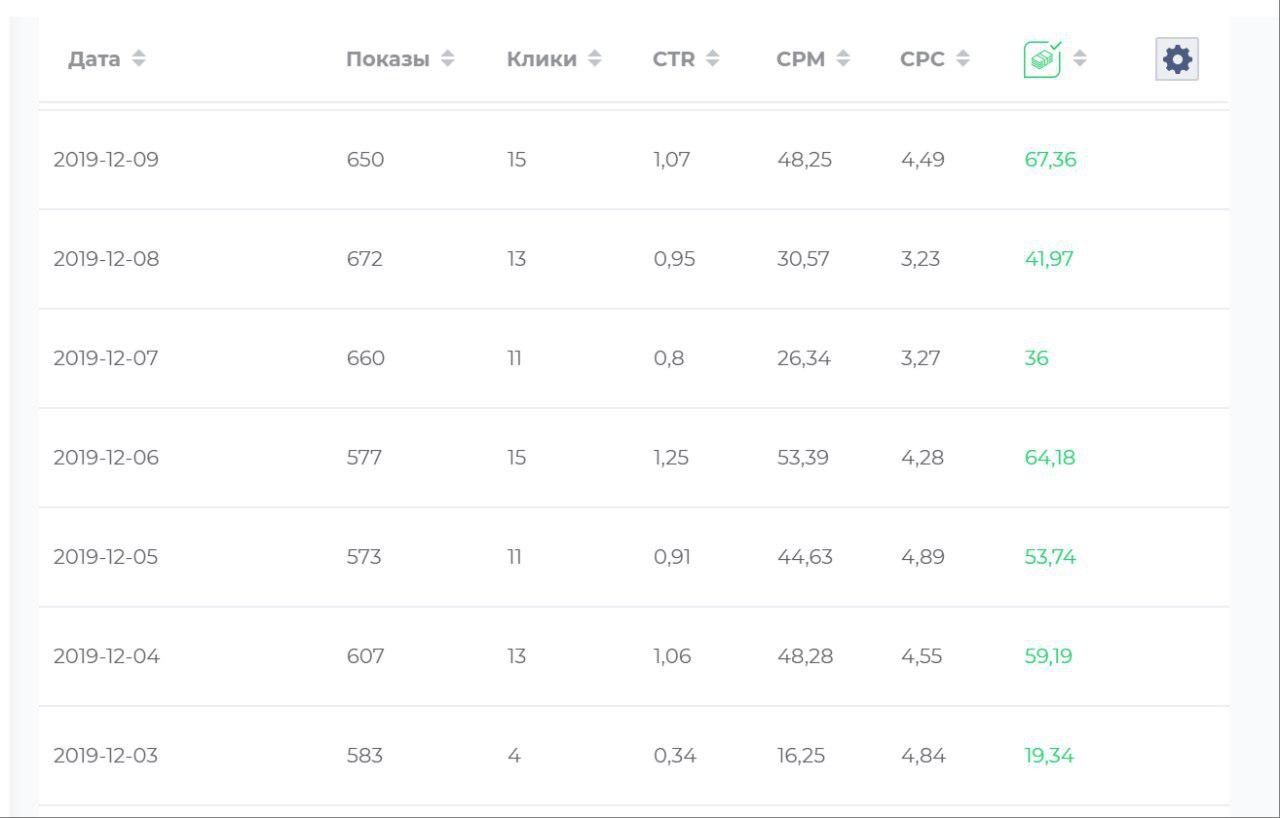Sort table by Дата column arrows
Viewport: 1280px width, 818px height.
click(138, 60)
